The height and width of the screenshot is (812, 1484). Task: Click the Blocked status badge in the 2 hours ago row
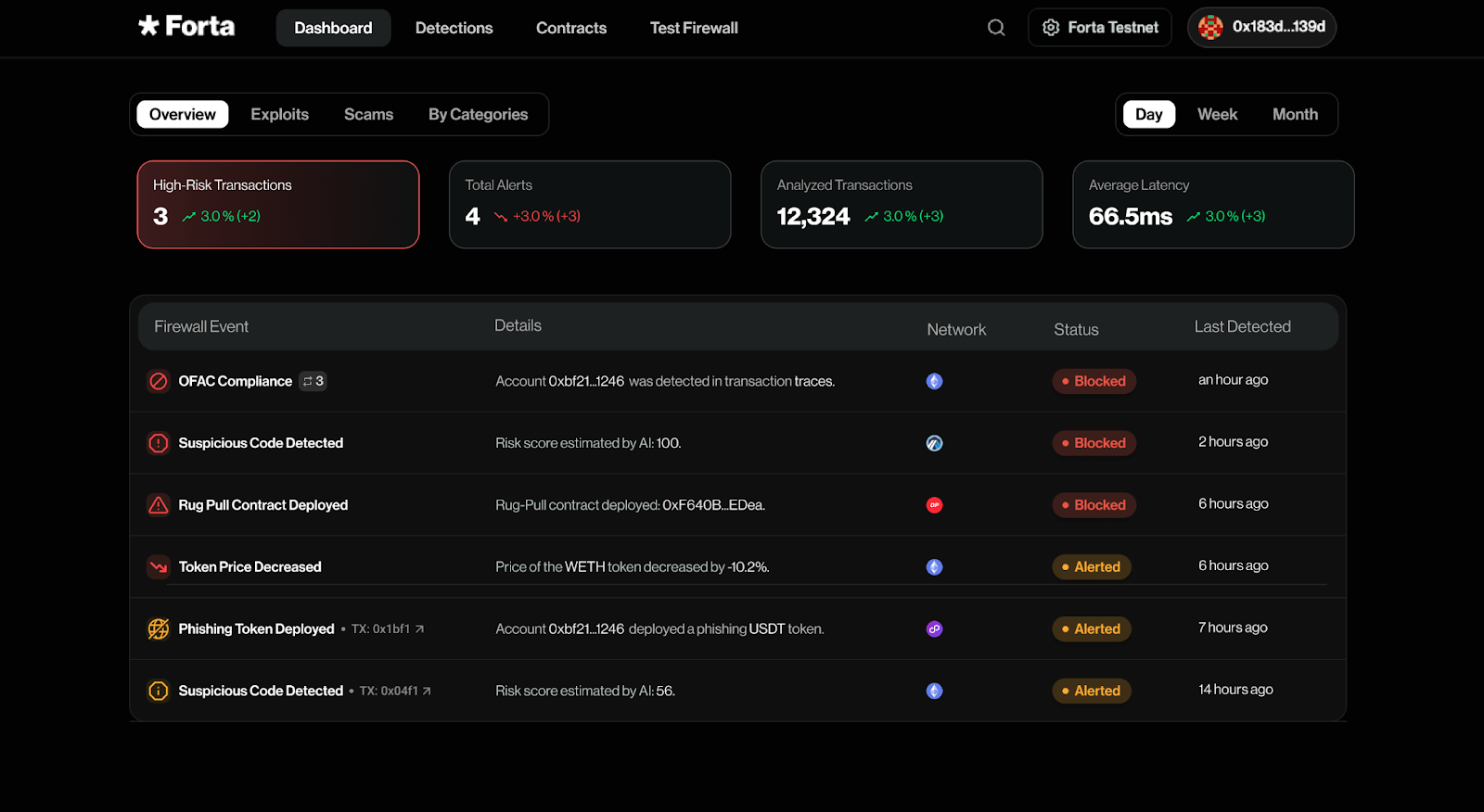[1094, 443]
